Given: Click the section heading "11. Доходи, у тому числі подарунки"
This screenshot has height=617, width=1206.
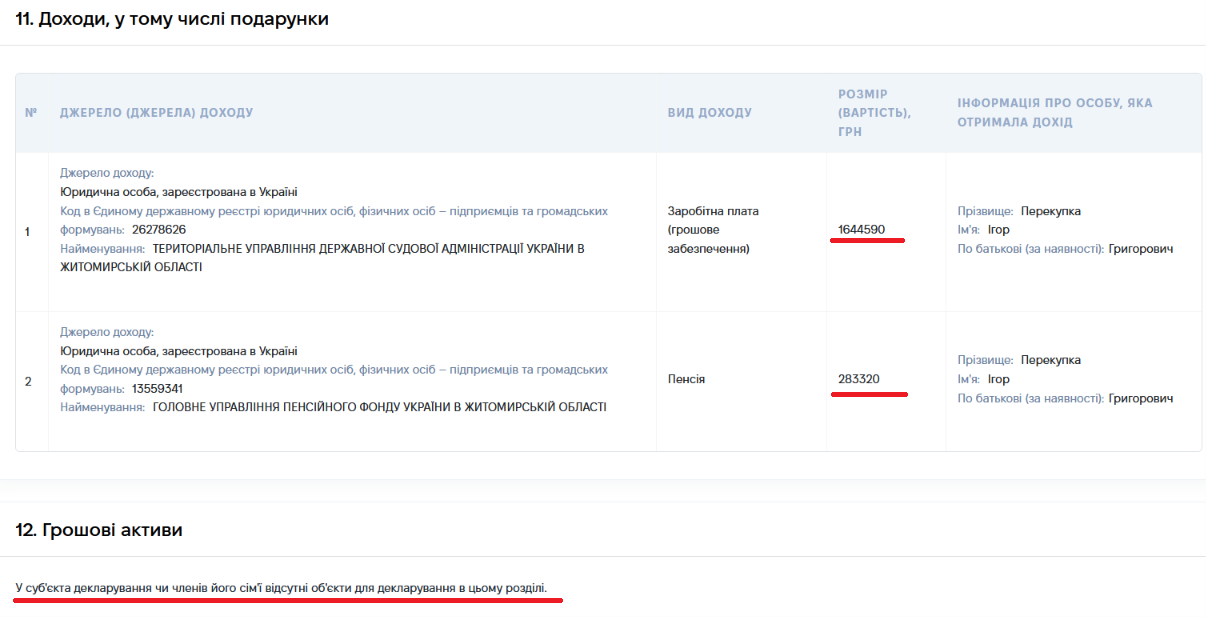Looking at the screenshot, I should 172,19.
